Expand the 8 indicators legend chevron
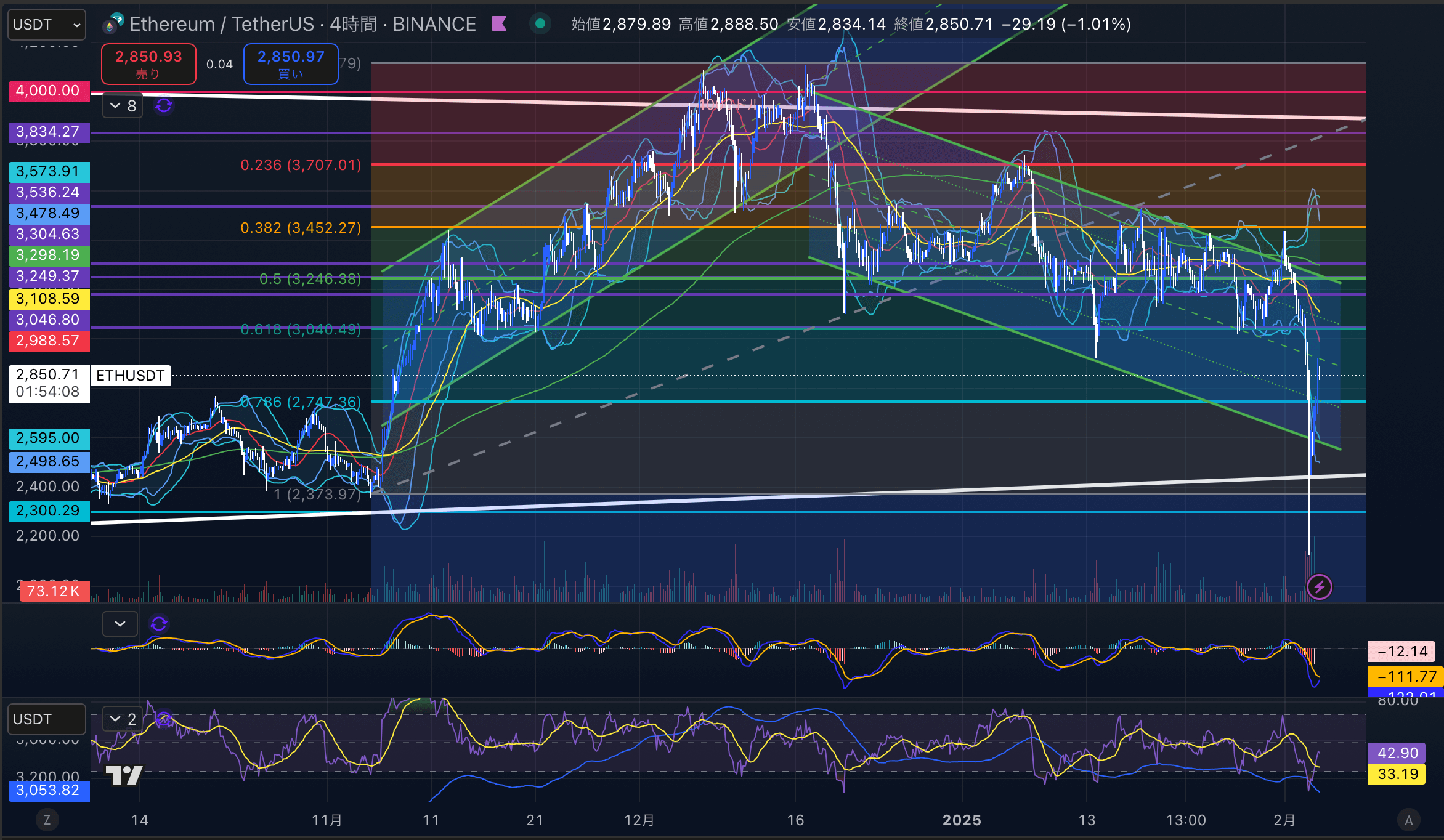The image size is (1444, 840). coord(123,106)
